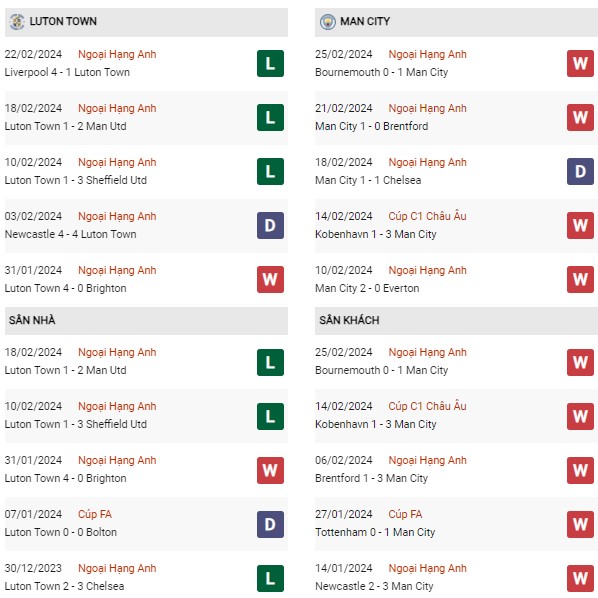Open Ngoại Hạng Anh link dated 22/02/2024

117,55
